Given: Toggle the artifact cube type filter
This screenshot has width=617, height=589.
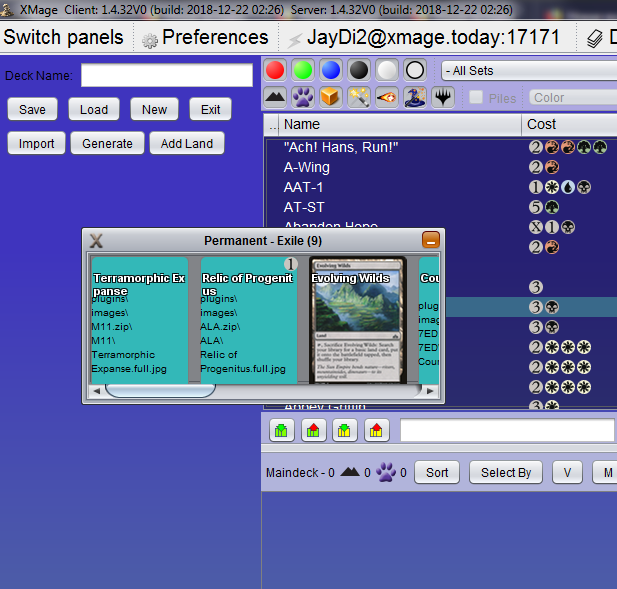Looking at the screenshot, I should pyautogui.click(x=331, y=97).
